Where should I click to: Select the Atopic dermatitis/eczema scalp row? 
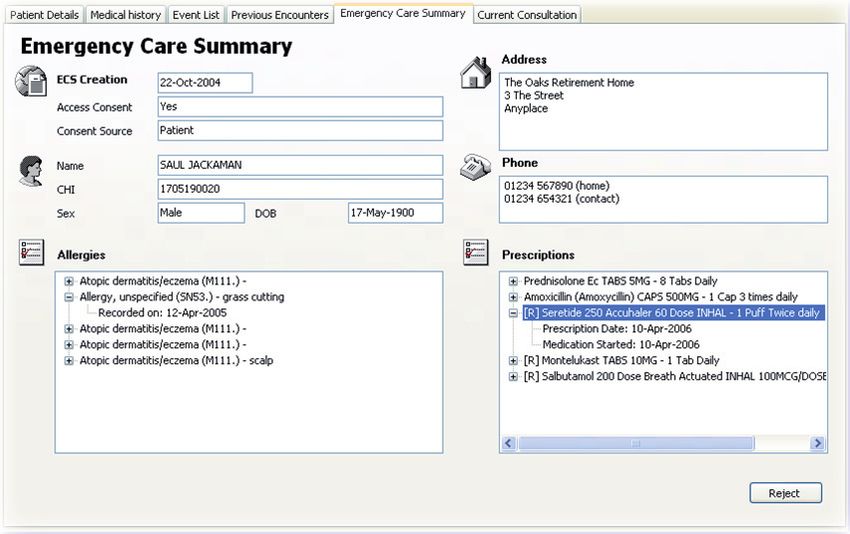176,361
